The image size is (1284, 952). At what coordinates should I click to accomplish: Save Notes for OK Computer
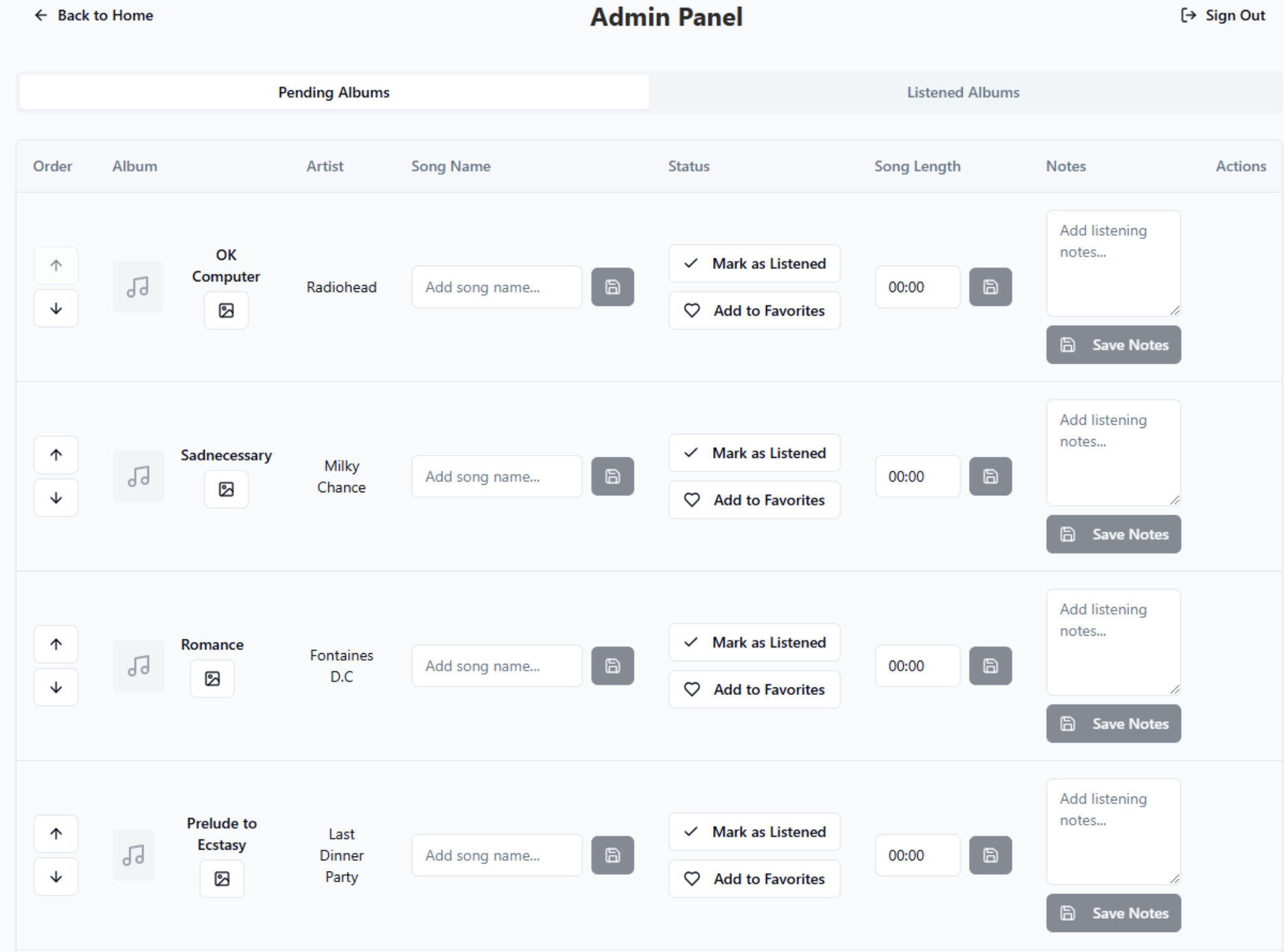pyautogui.click(x=1112, y=345)
